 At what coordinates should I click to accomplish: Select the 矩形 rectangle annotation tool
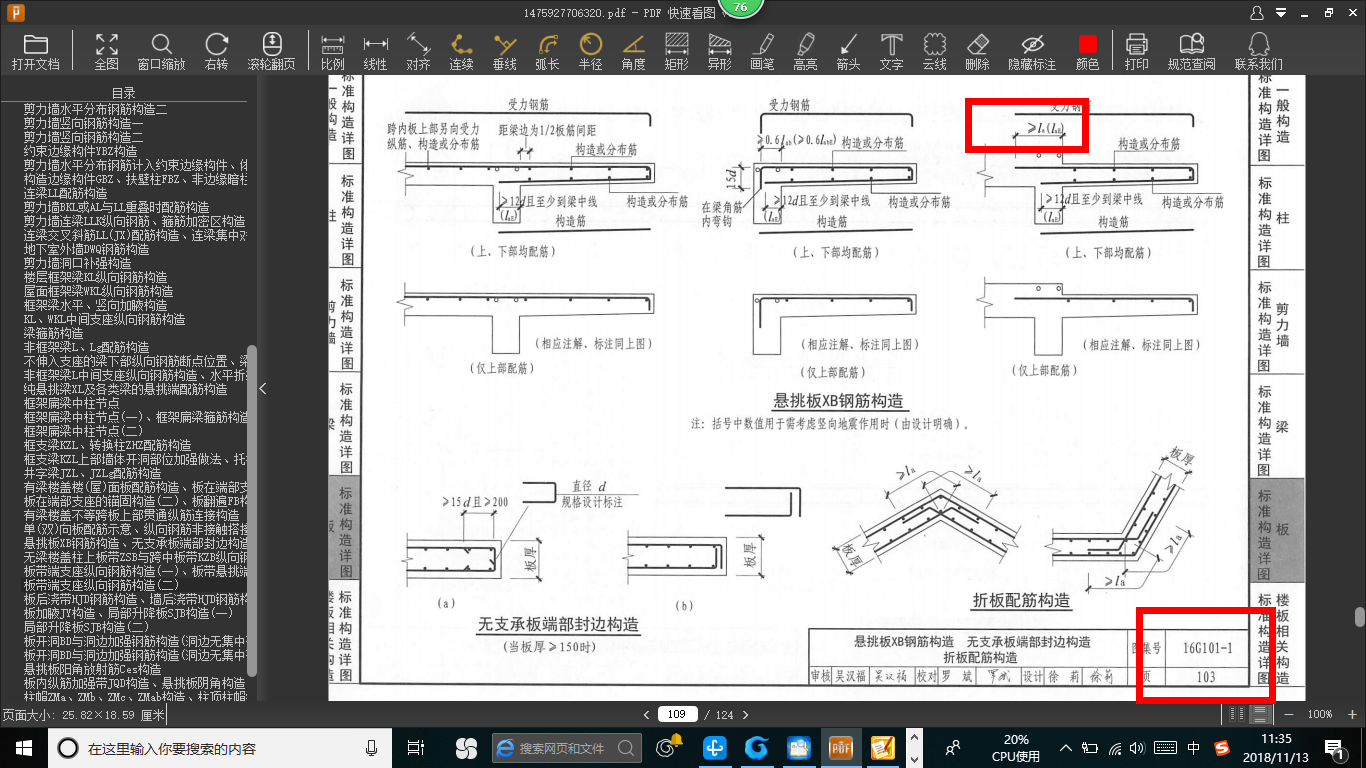coord(676,51)
